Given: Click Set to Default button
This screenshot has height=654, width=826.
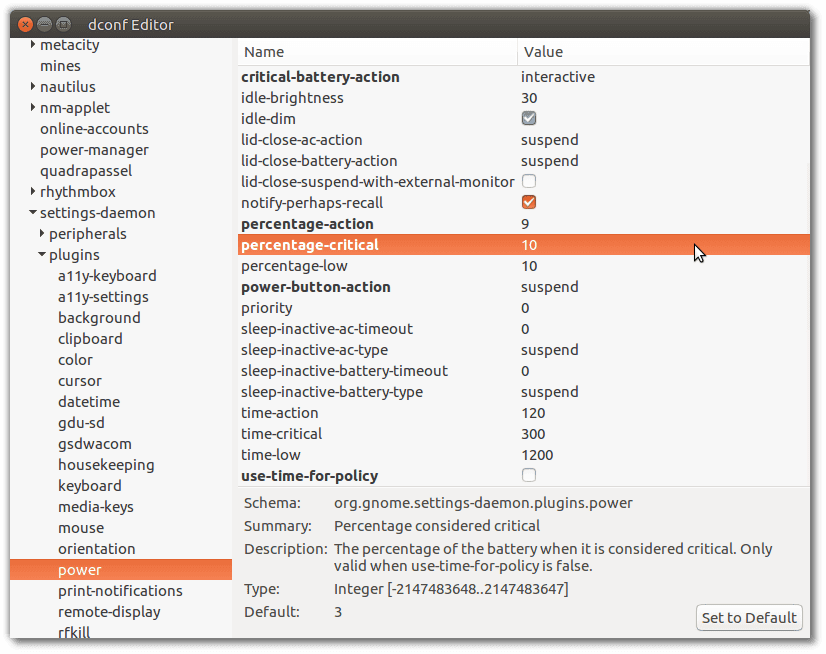Looking at the screenshot, I should pos(749,618).
